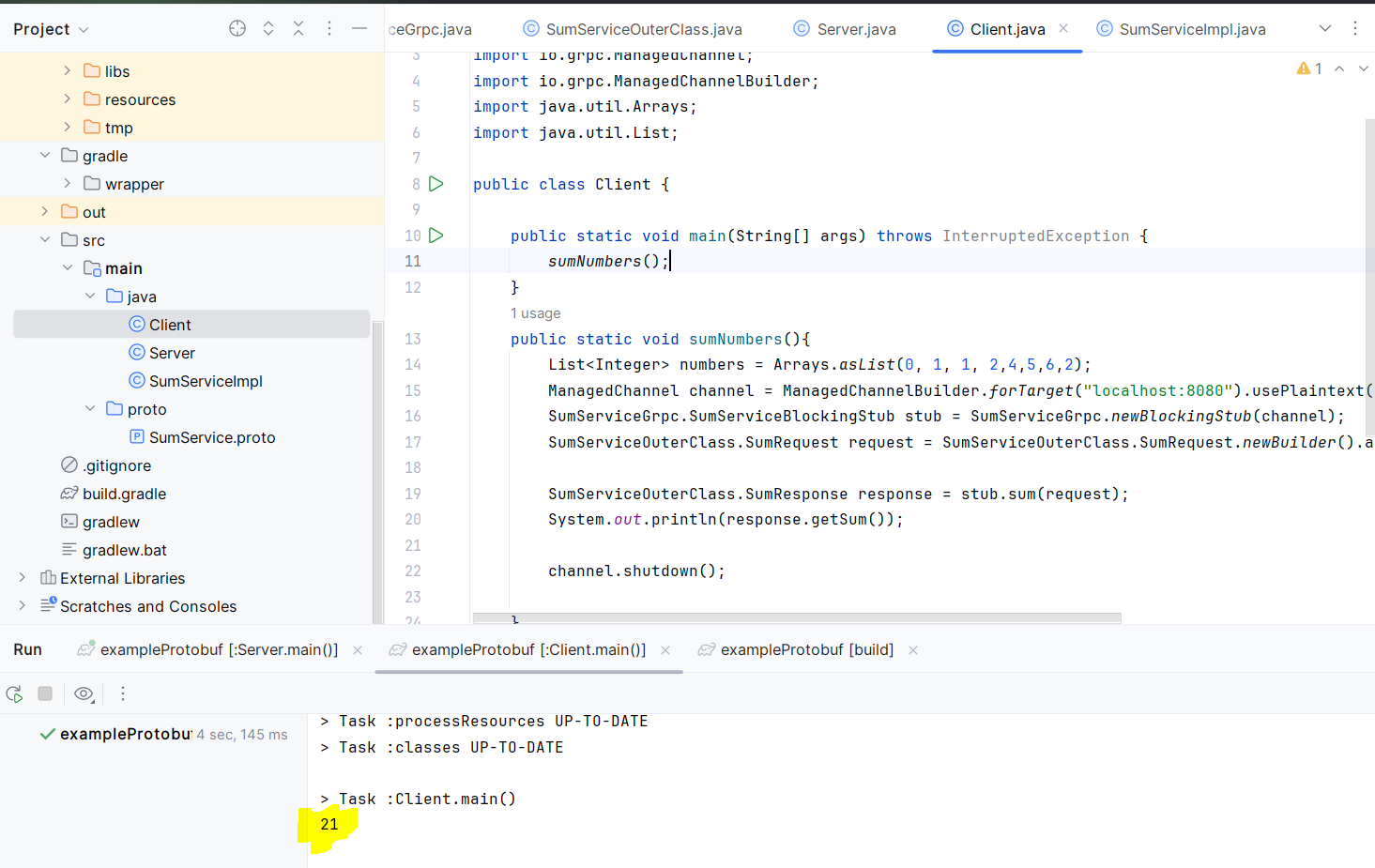Expand the libs folder
Screen dimensions: 1375x868
(67, 70)
